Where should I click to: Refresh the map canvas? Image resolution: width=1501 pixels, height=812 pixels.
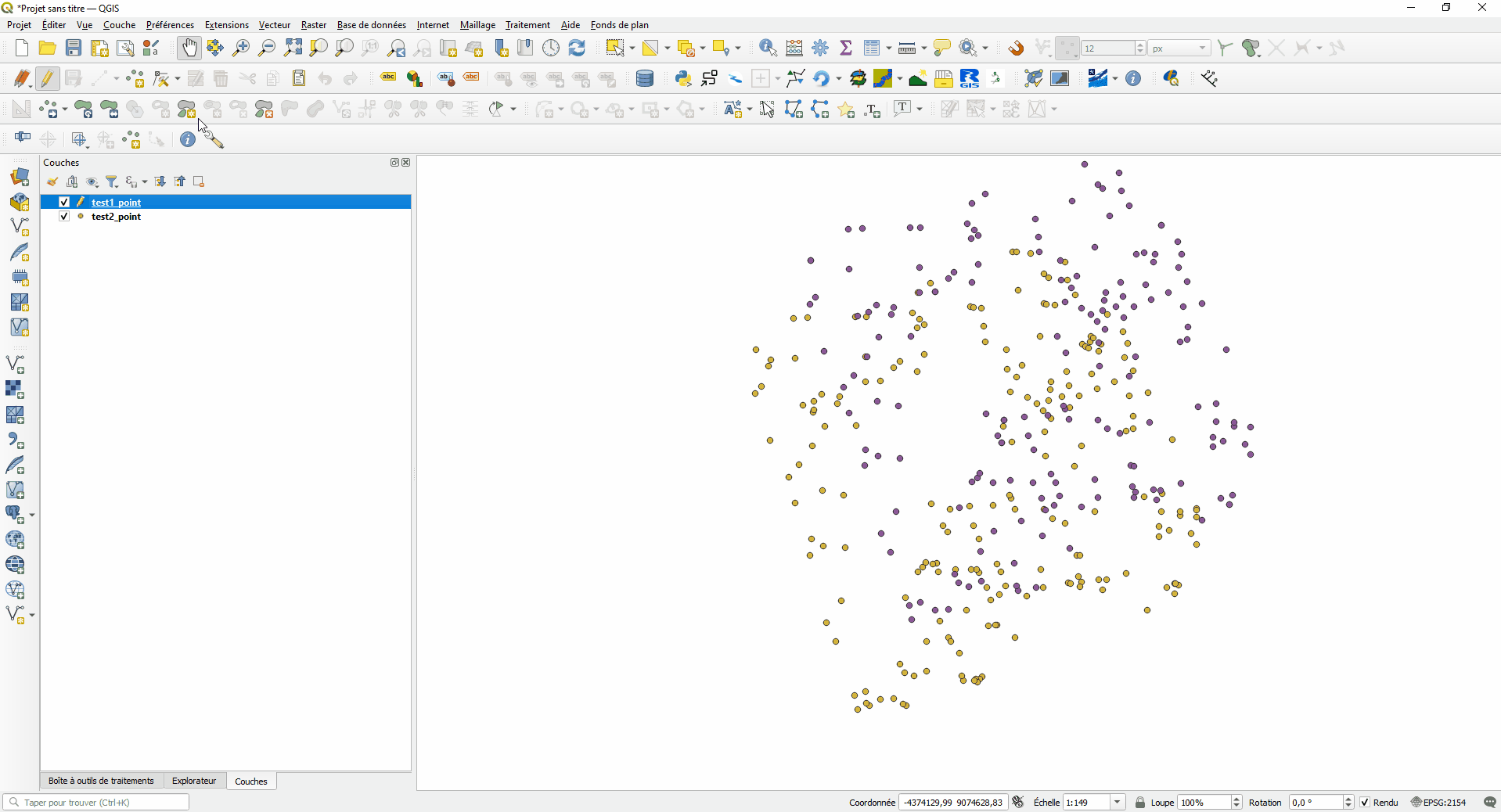click(x=578, y=48)
